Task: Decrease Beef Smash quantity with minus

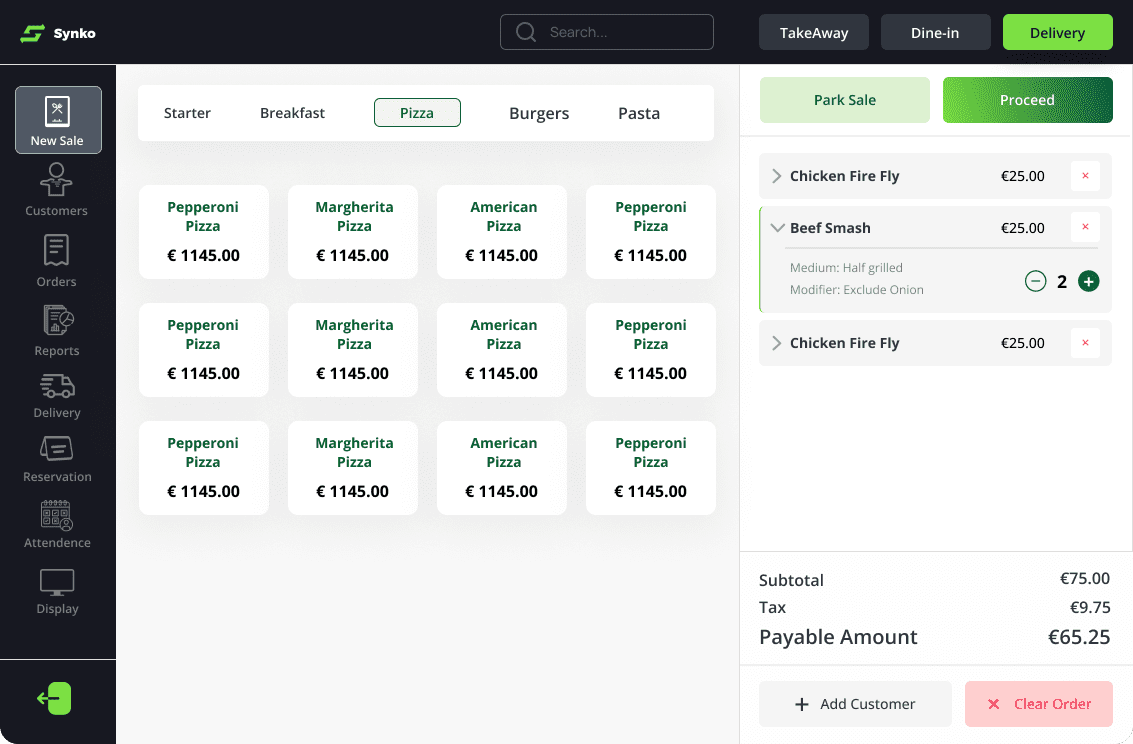Action: click(1035, 281)
